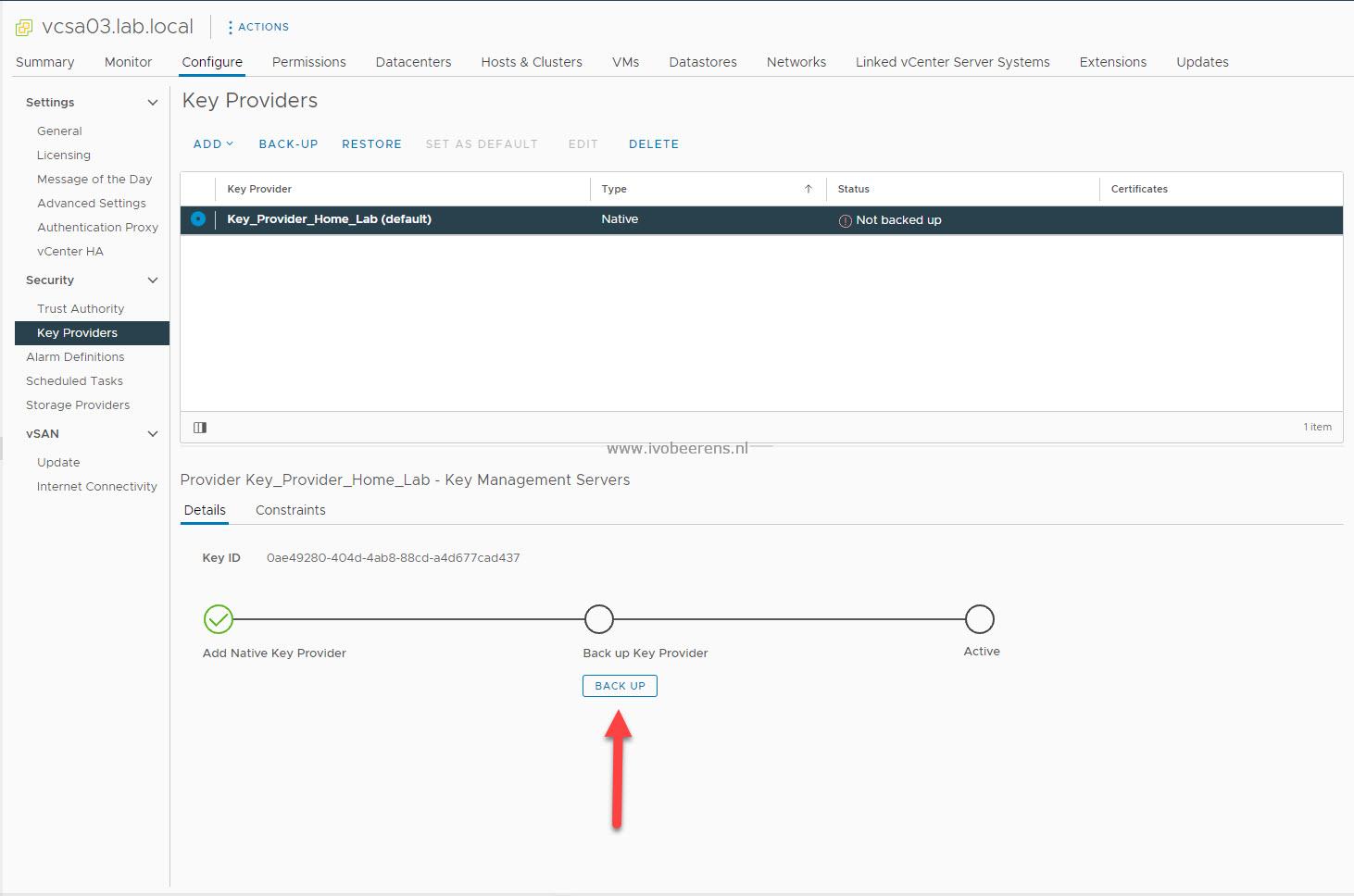Sort by Type column header
Viewport: 1354px width, 896px height.
pyautogui.click(x=614, y=189)
